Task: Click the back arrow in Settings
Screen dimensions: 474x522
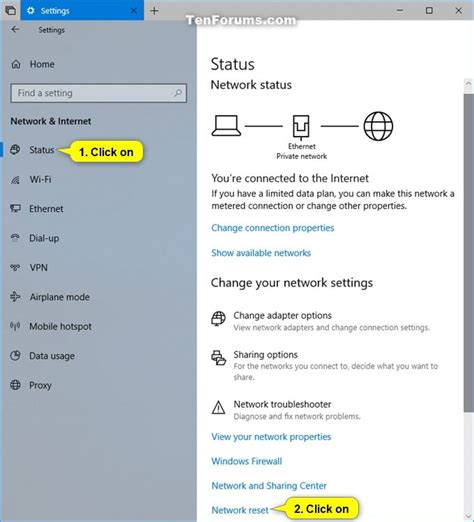Action: click(x=15, y=30)
